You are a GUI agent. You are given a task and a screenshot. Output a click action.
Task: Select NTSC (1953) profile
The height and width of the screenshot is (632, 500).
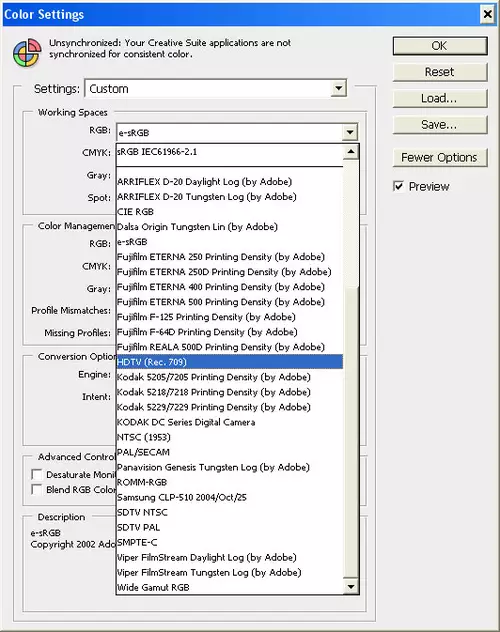click(x=230, y=437)
